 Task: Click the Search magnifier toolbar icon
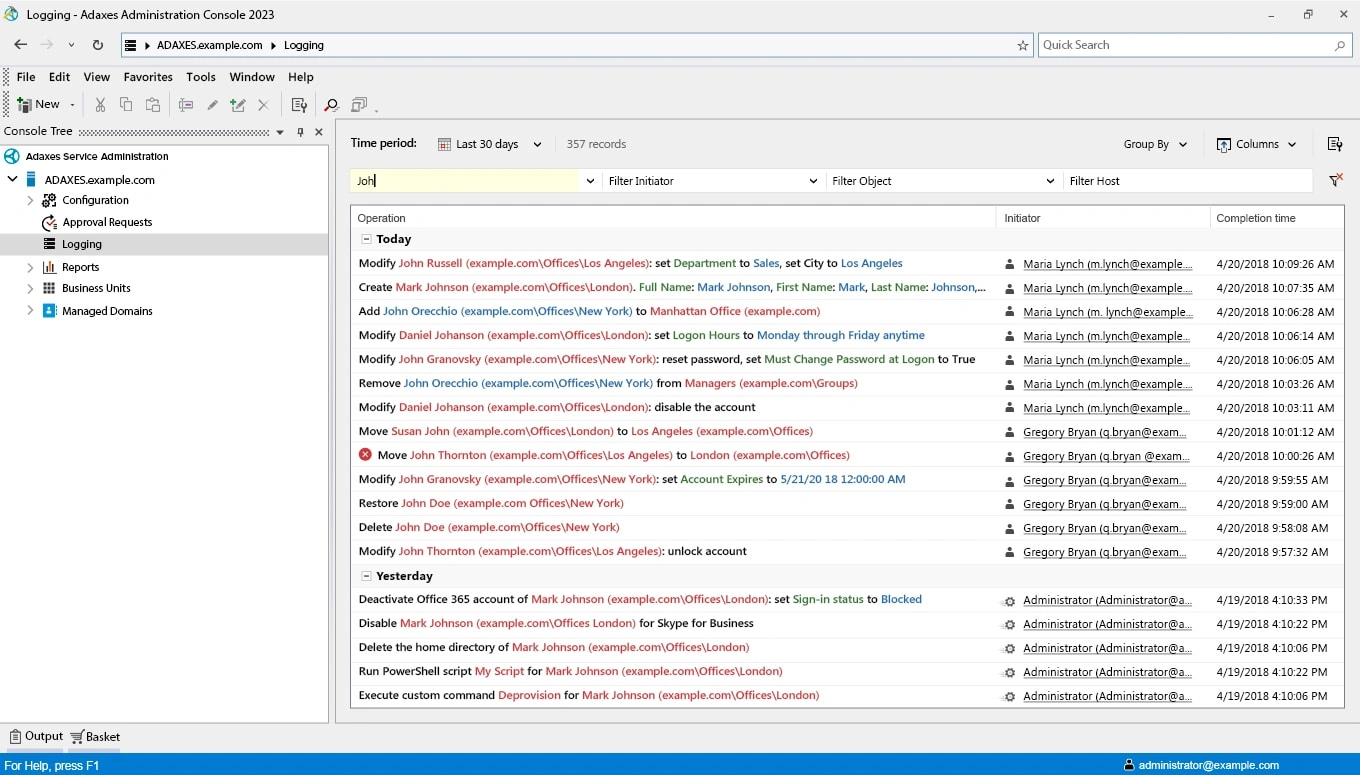click(x=331, y=105)
